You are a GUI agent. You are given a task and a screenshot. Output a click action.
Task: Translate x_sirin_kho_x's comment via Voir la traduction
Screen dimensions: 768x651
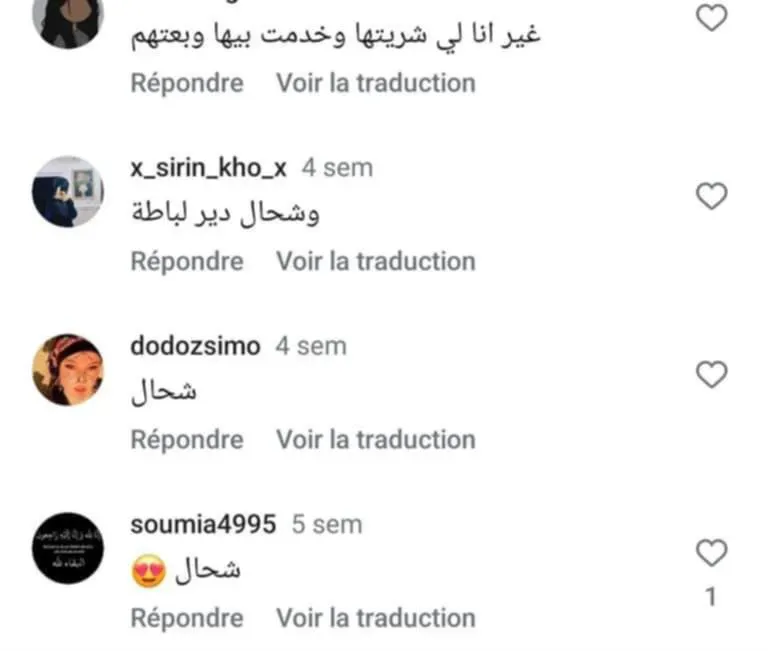(376, 262)
